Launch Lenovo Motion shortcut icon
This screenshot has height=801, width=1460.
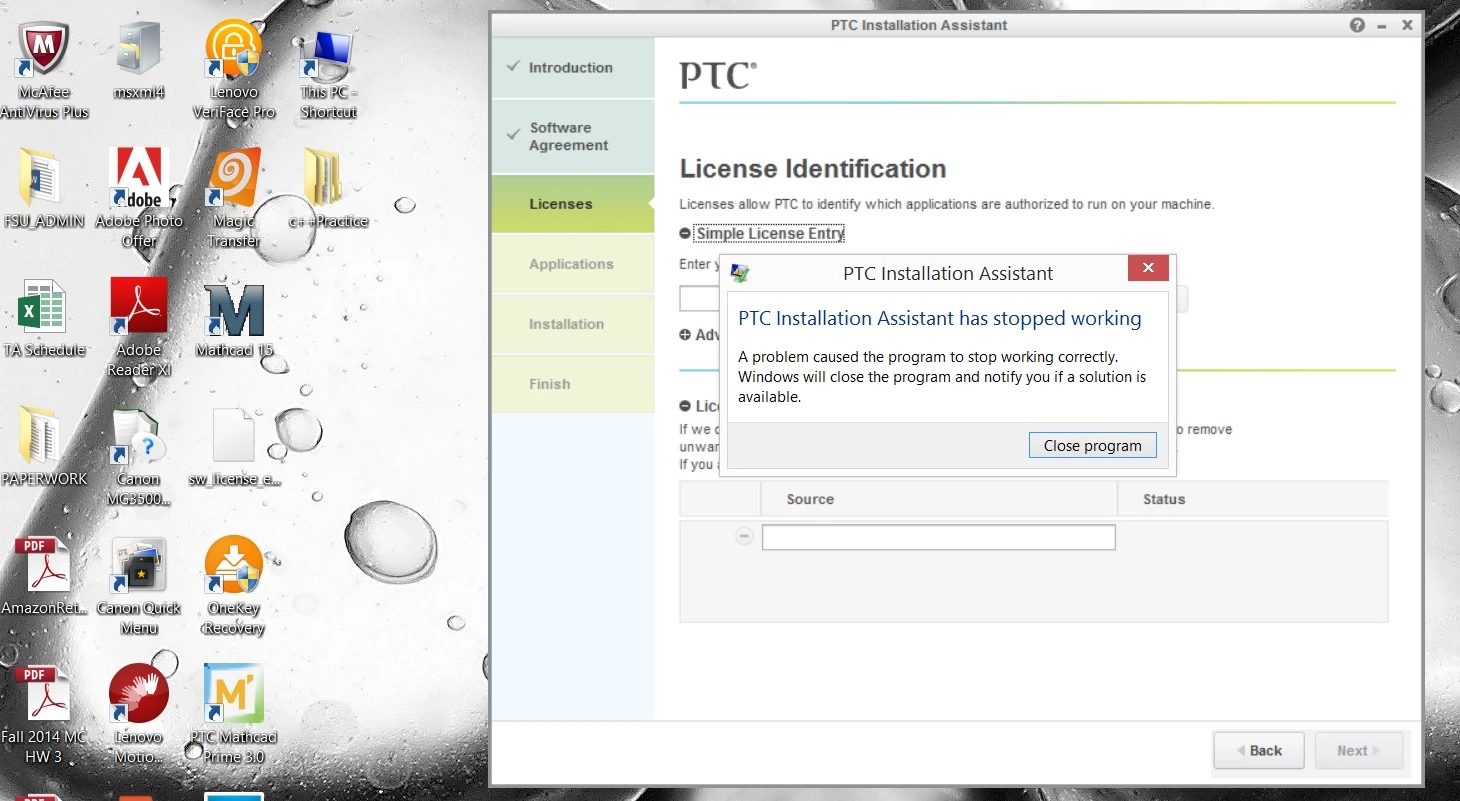click(139, 694)
